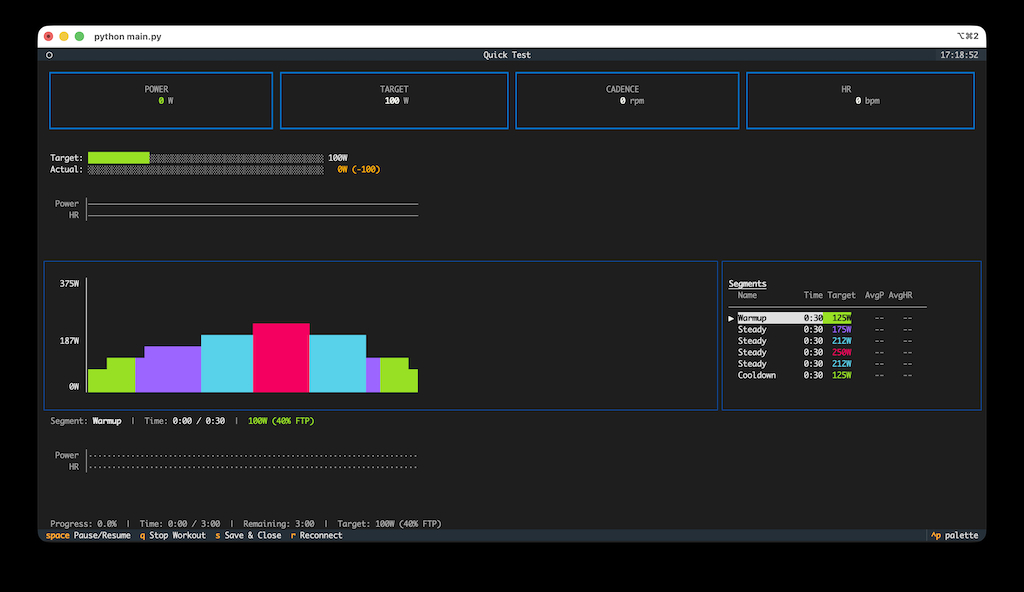Click the green window zoom button
Viewport: 1024px width, 592px height.
click(79, 36)
